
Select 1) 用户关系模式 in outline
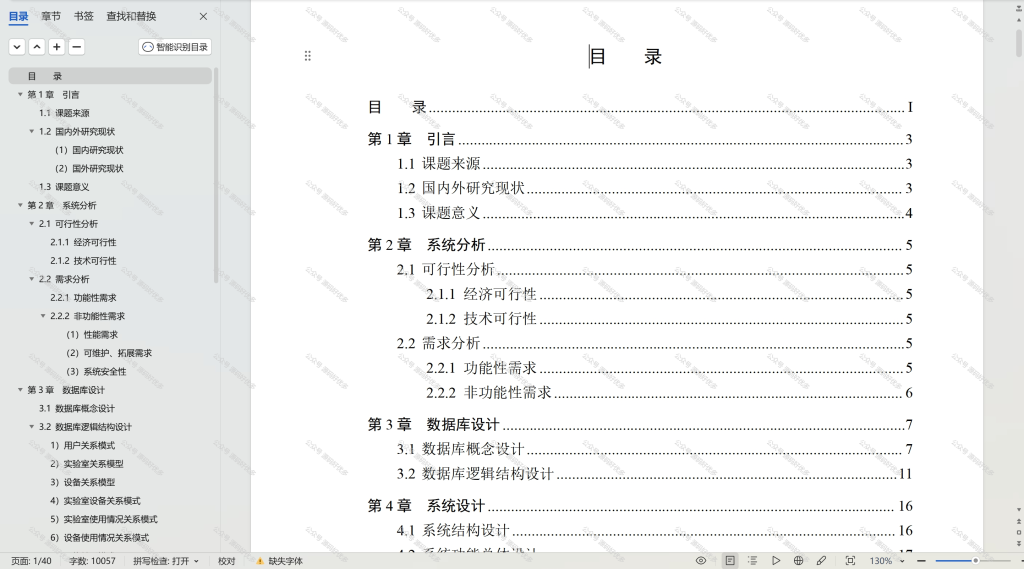(x=83, y=446)
